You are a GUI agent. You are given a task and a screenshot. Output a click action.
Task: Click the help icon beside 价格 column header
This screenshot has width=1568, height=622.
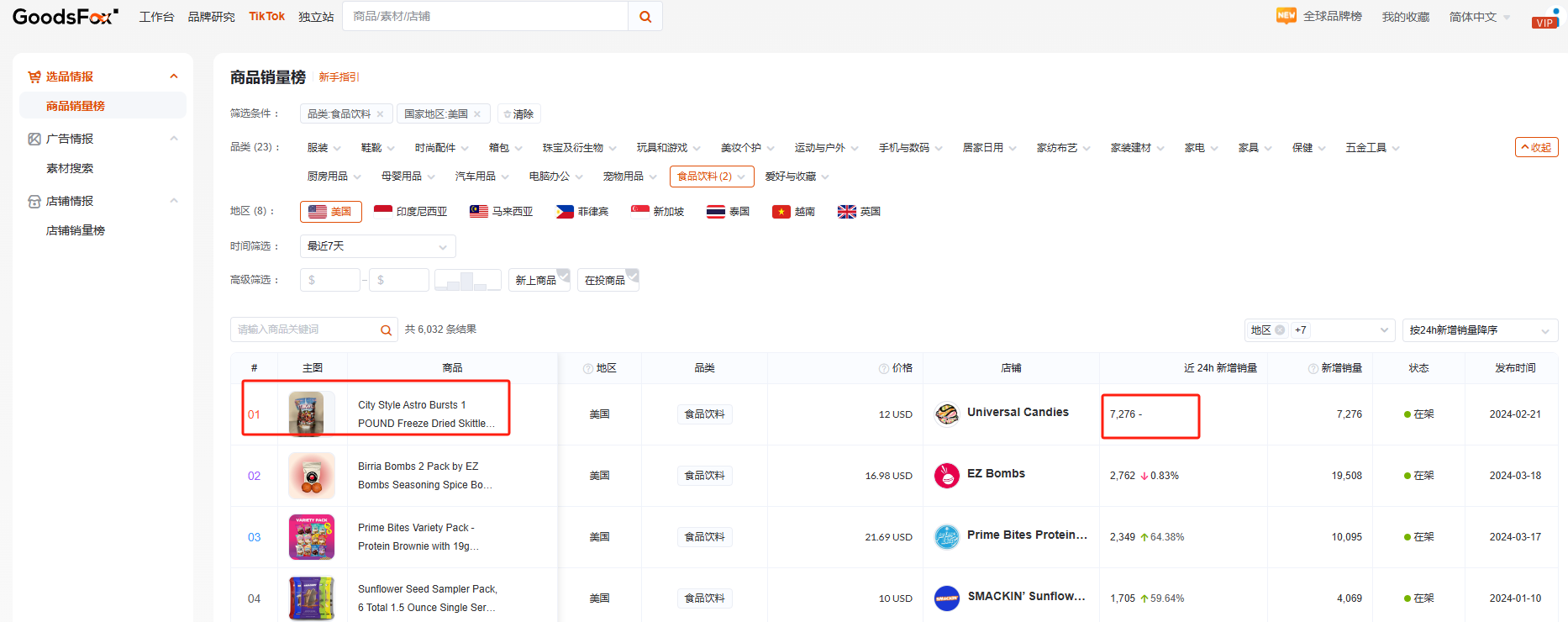click(x=884, y=369)
